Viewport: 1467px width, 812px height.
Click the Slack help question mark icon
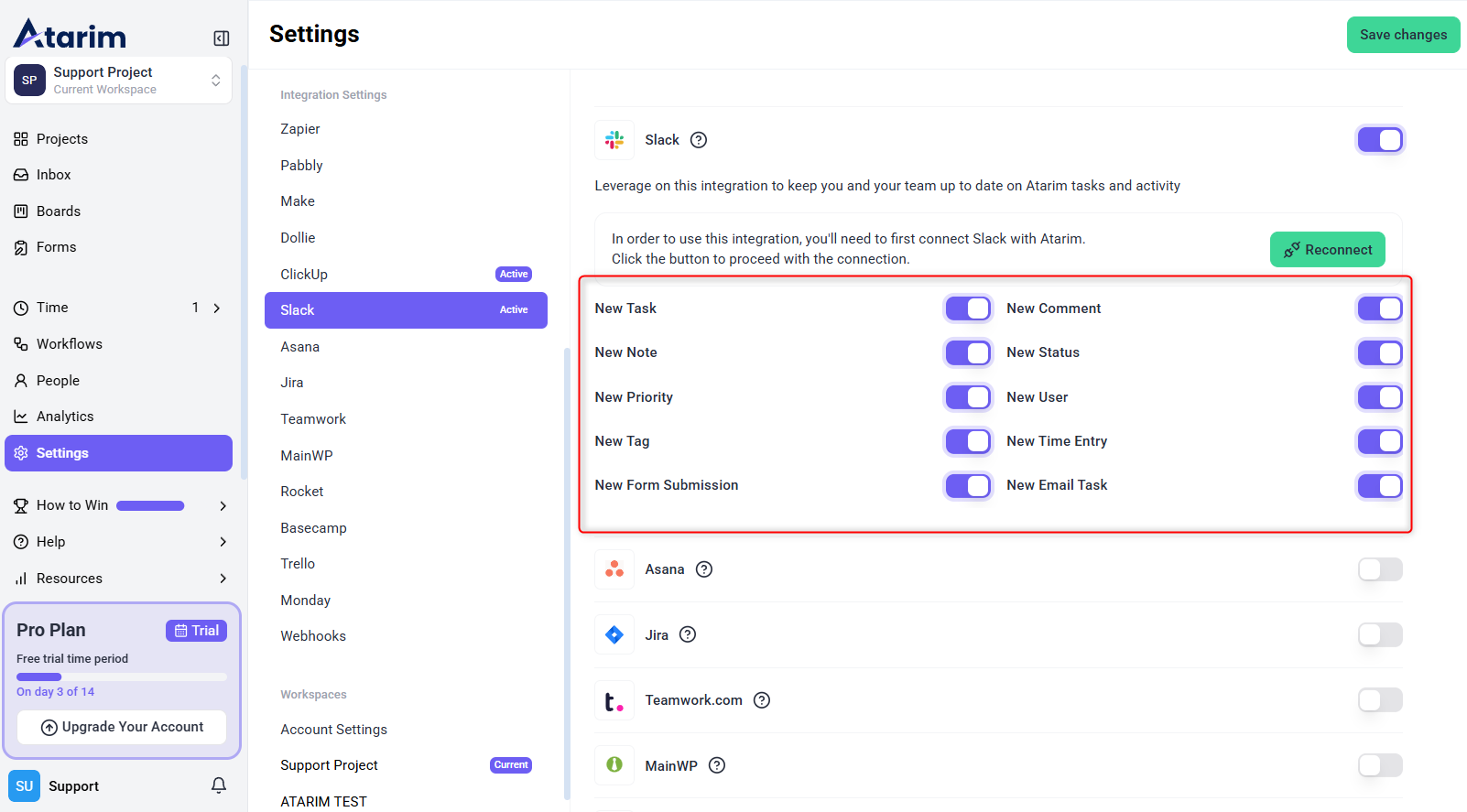tap(699, 140)
